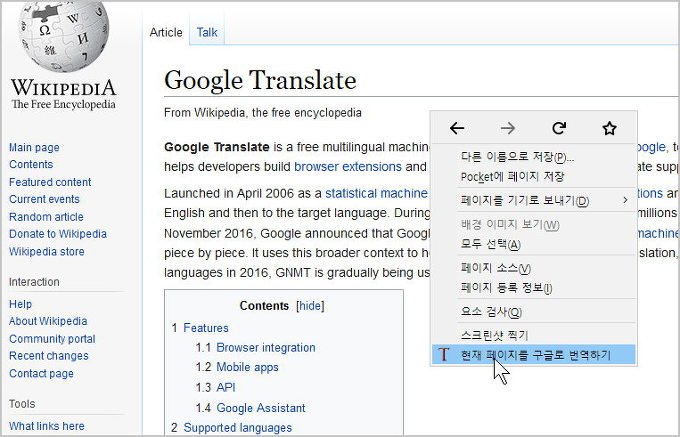Jump to Features section in contents
680x437 pixels.
coord(206,328)
